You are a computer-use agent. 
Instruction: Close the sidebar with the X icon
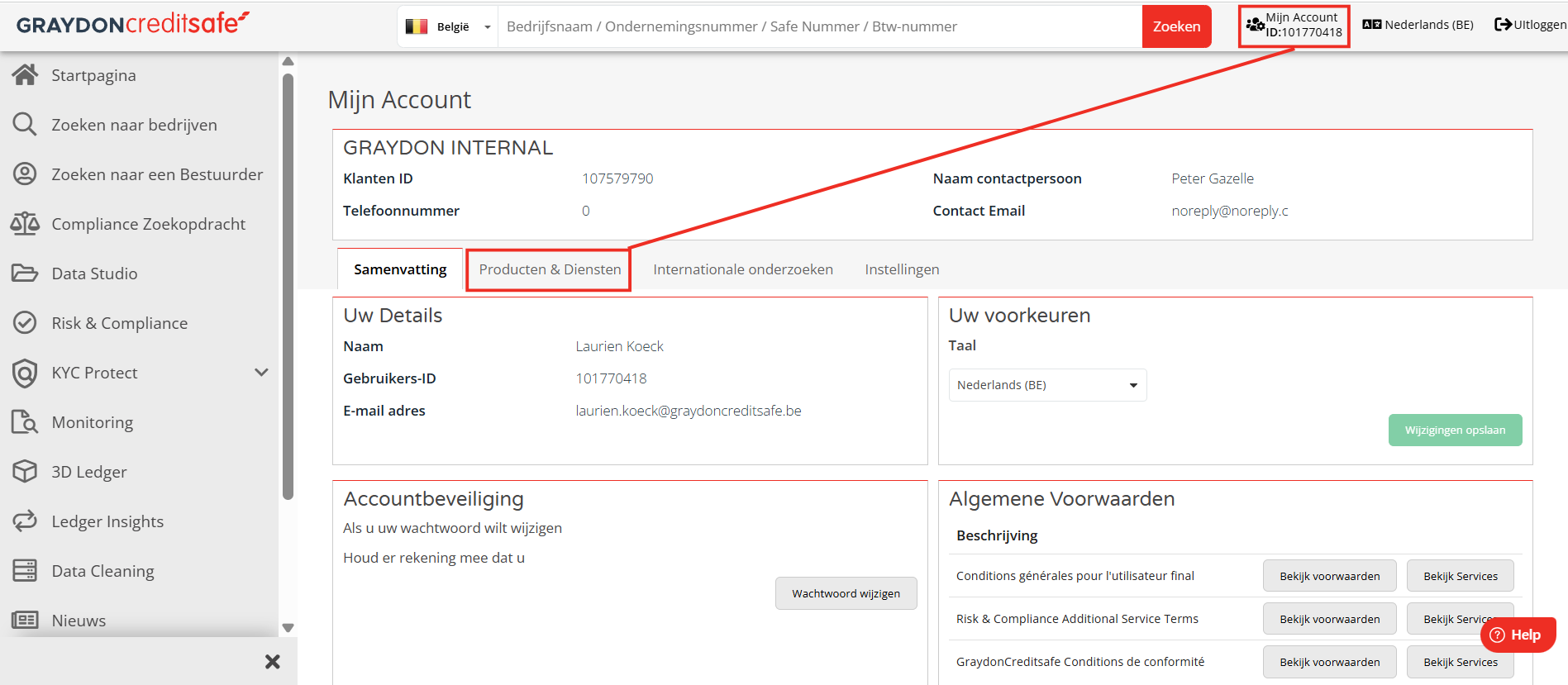(x=273, y=662)
